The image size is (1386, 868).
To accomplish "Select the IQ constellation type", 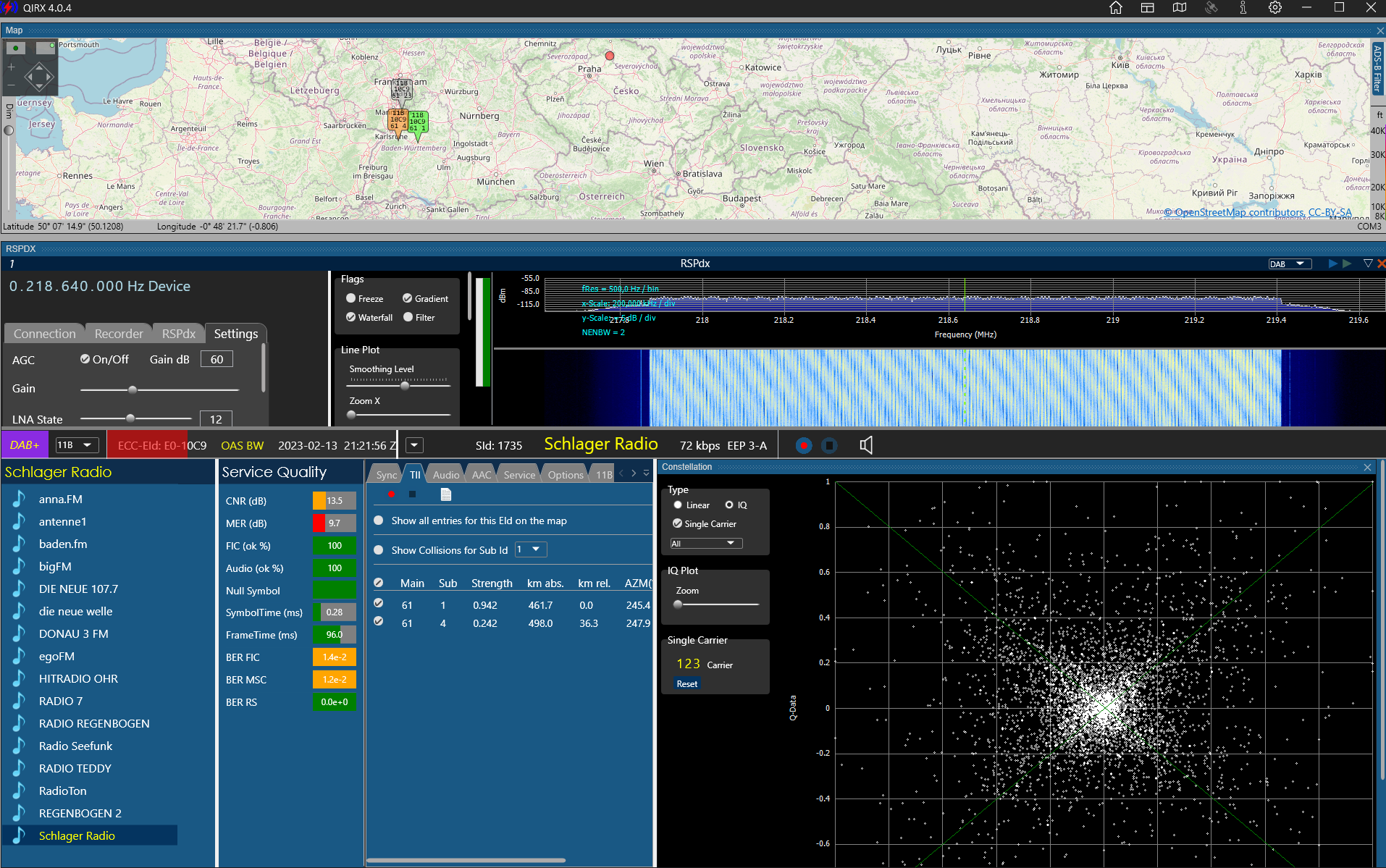I will click(x=729, y=505).
